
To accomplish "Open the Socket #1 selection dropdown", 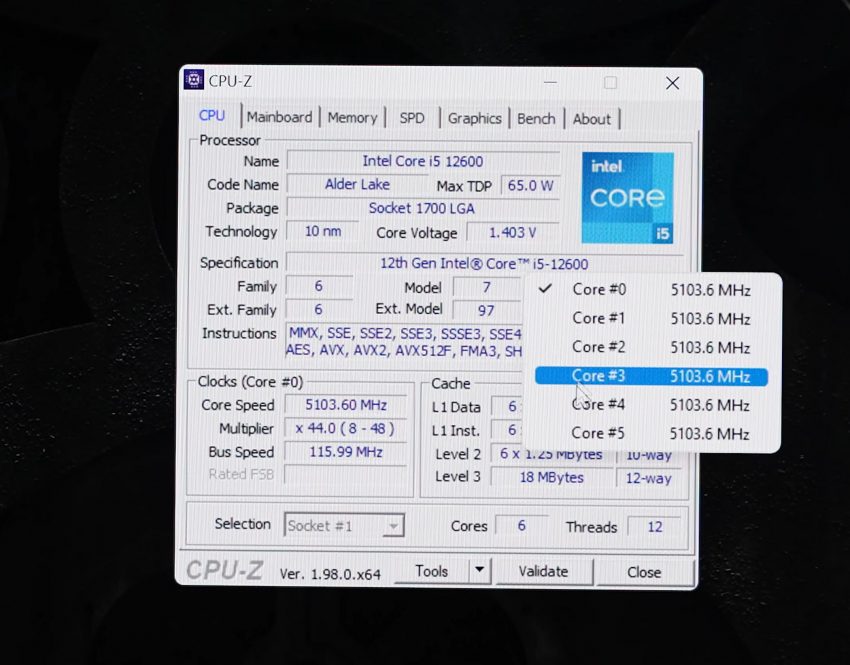I will 344,525.
